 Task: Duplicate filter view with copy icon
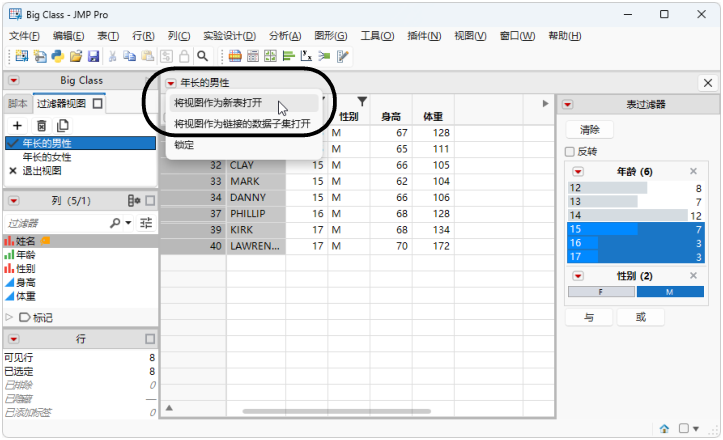(x=63, y=125)
